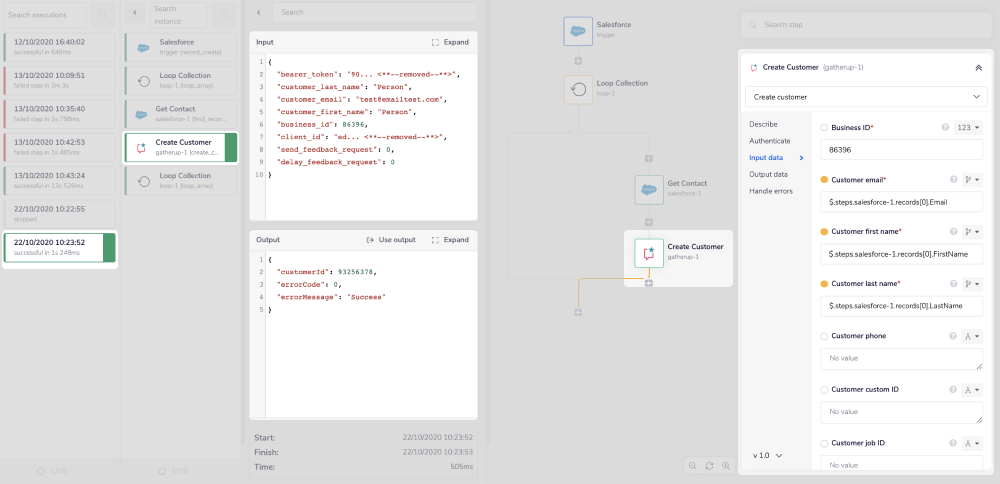Open help for Customer email field
Viewport: 1000px width, 484px height.
[953, 180]
